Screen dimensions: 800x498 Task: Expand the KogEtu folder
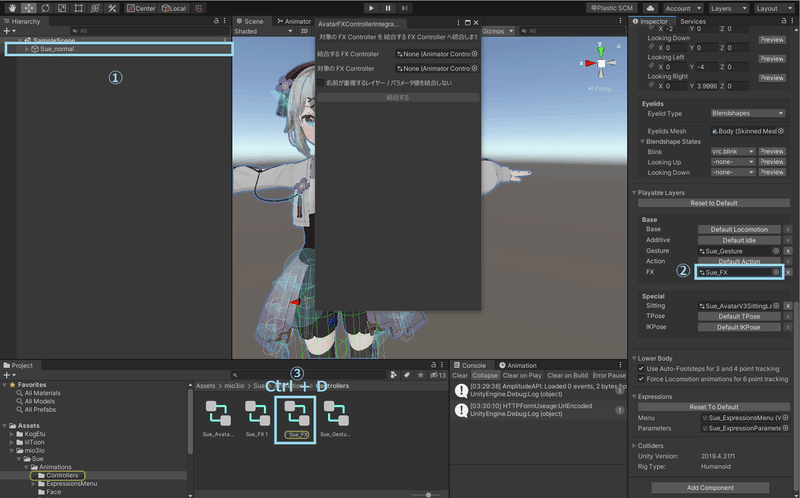12,434
